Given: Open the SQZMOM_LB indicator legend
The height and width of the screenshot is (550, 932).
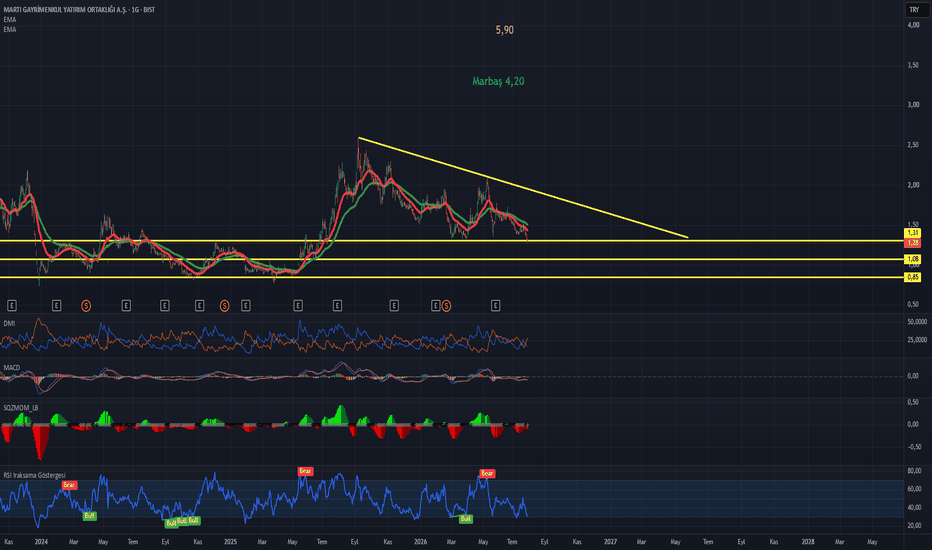Looking at the screenshot, I should pos(21,408).
